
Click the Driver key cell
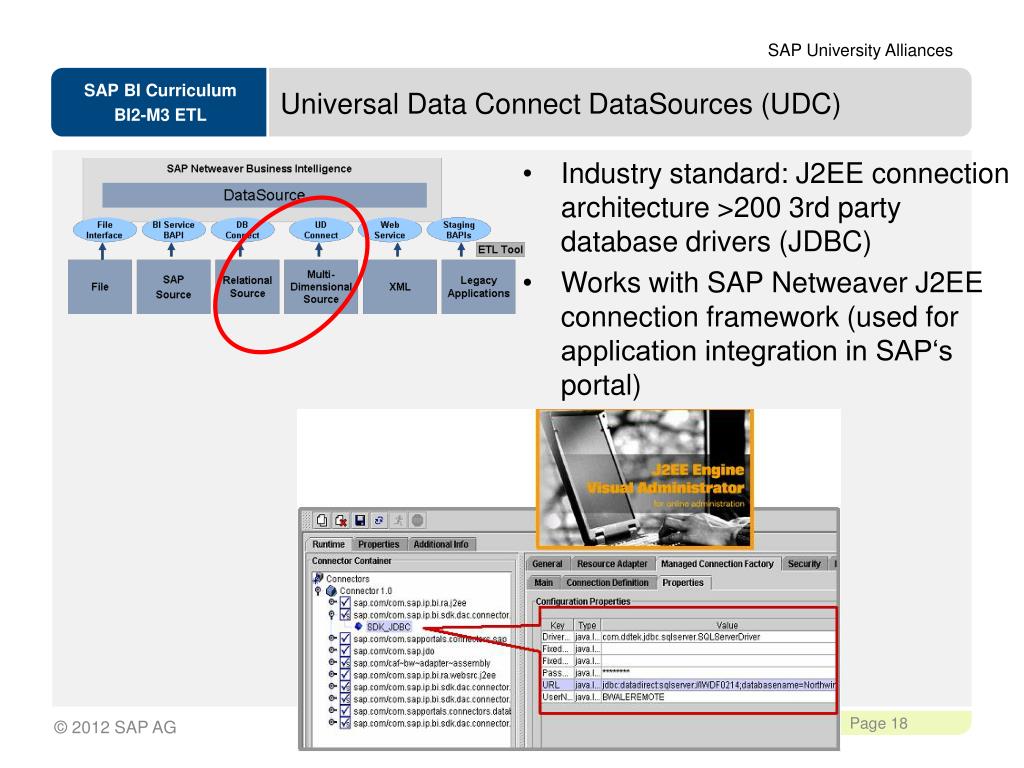(x=557, y=637)
